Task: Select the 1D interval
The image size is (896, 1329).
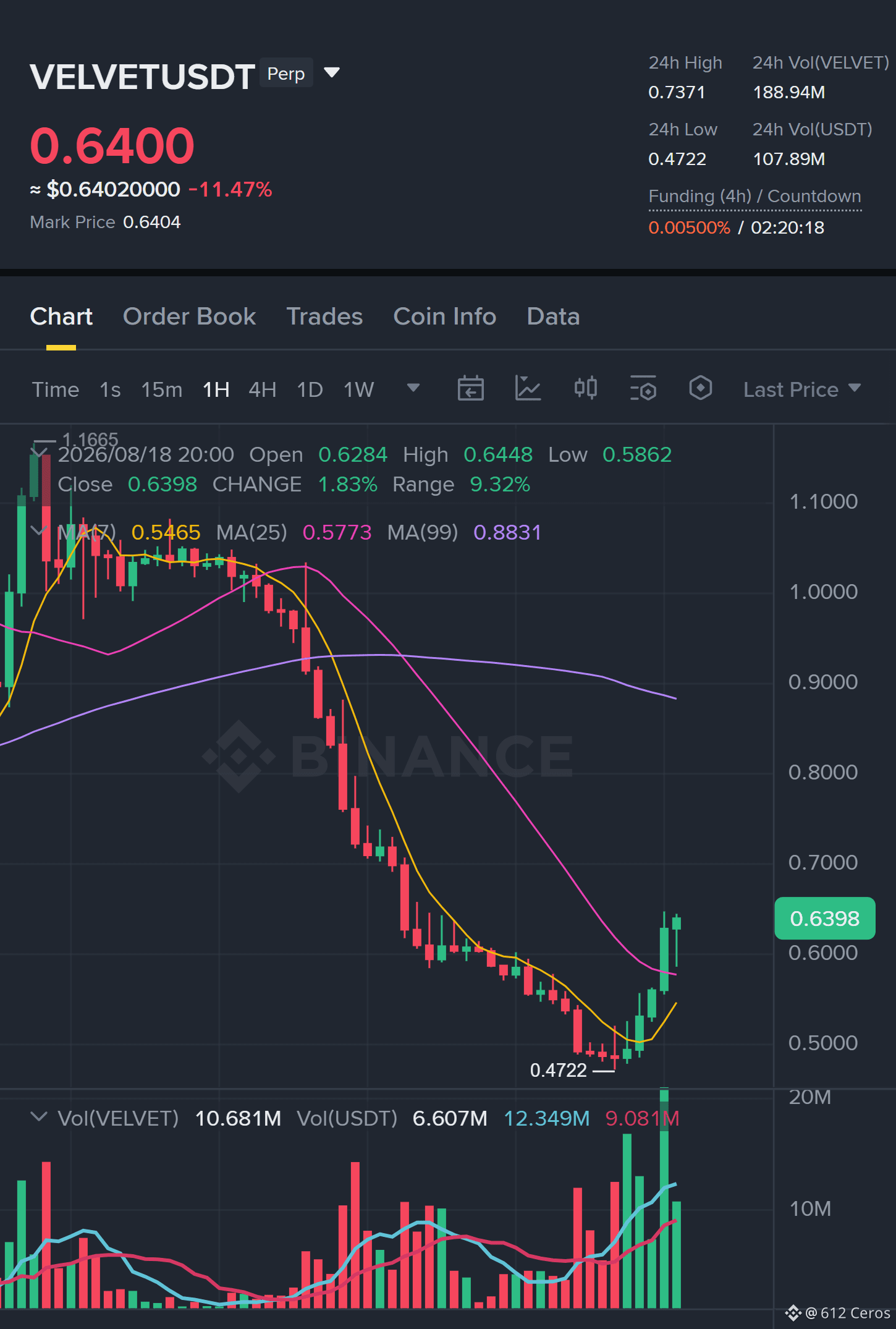Action: pos(310,389)
